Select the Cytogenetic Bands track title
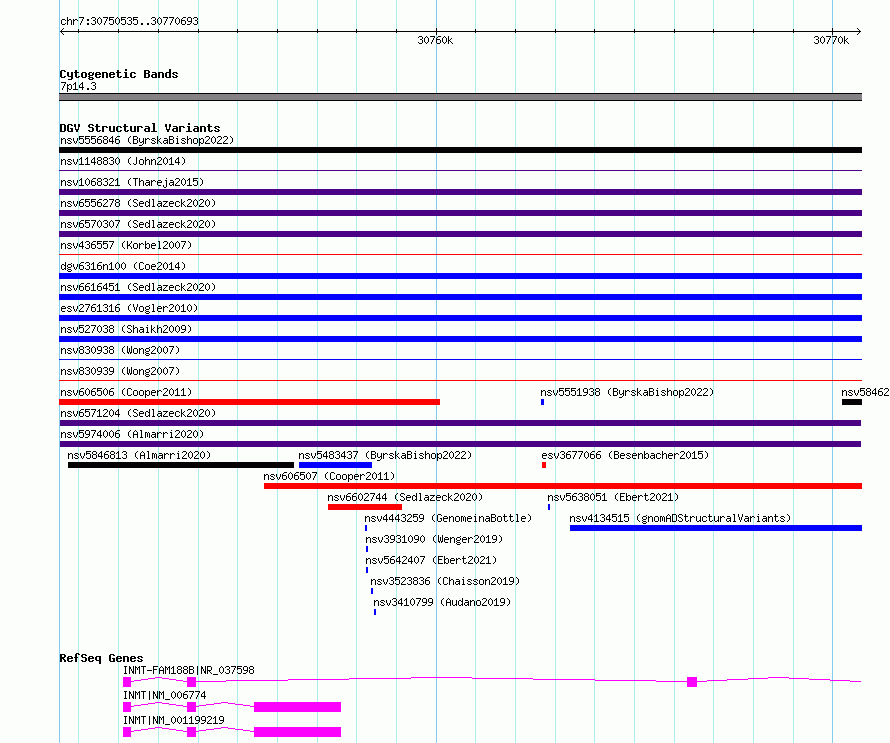 [119, 74]
